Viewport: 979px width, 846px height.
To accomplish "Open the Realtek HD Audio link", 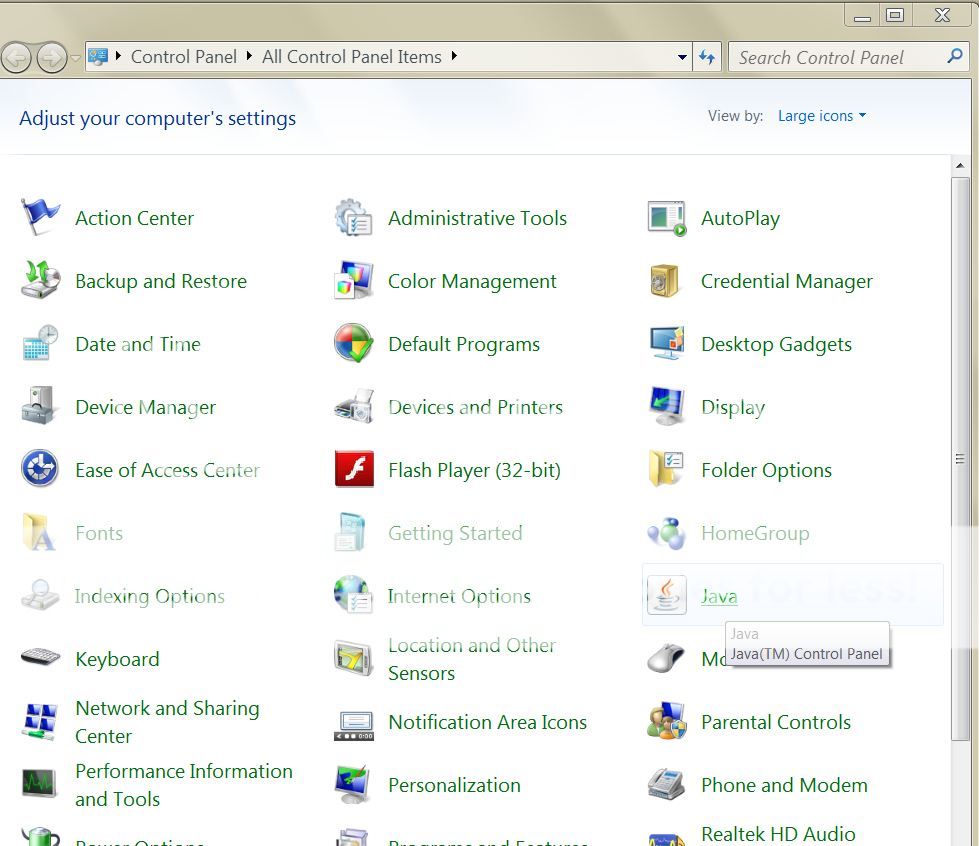I will 778,834.
